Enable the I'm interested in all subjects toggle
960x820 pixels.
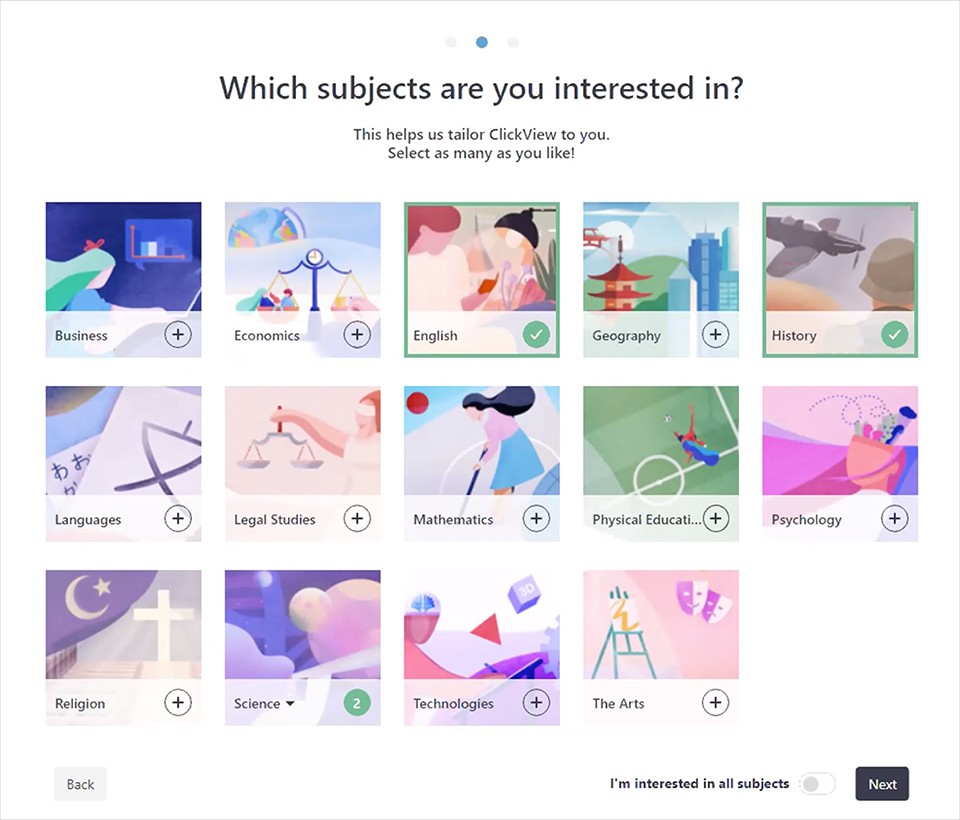pos(816,784)
